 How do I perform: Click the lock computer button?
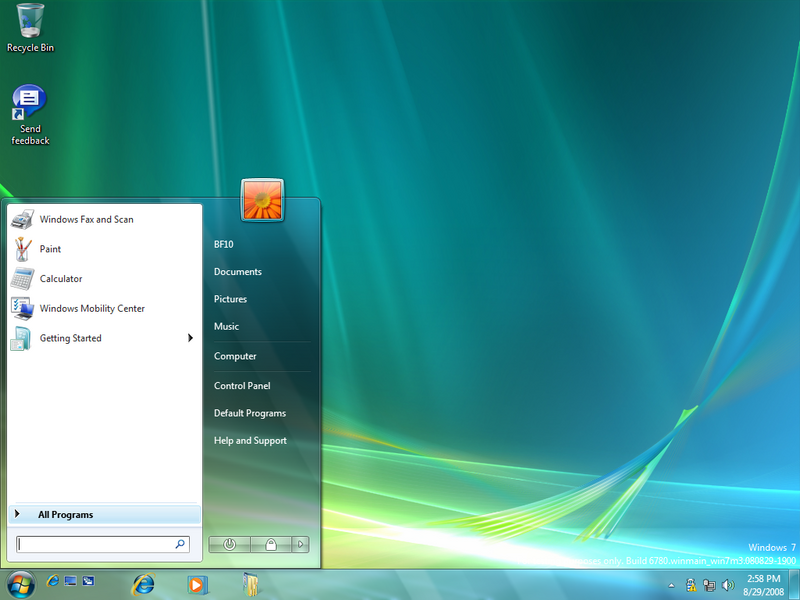pyautogui.click(x=270, y=545)
